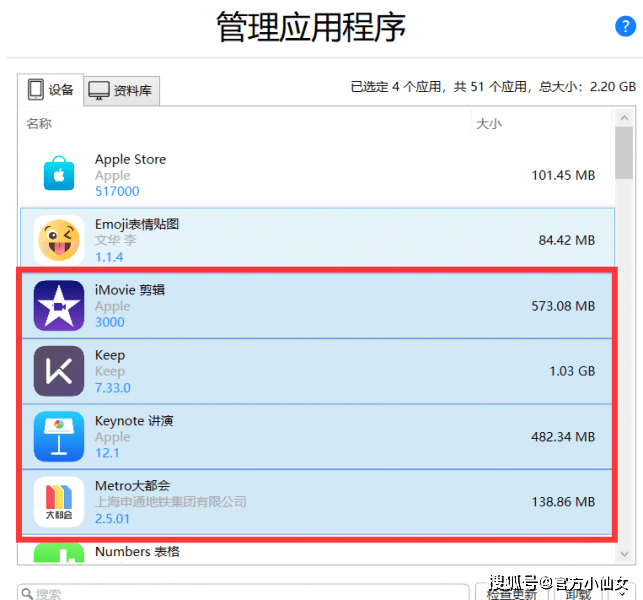Viewport: 643px width, 600px height.
Task: Sort by the 名称 column header
Action: point(39,123)
